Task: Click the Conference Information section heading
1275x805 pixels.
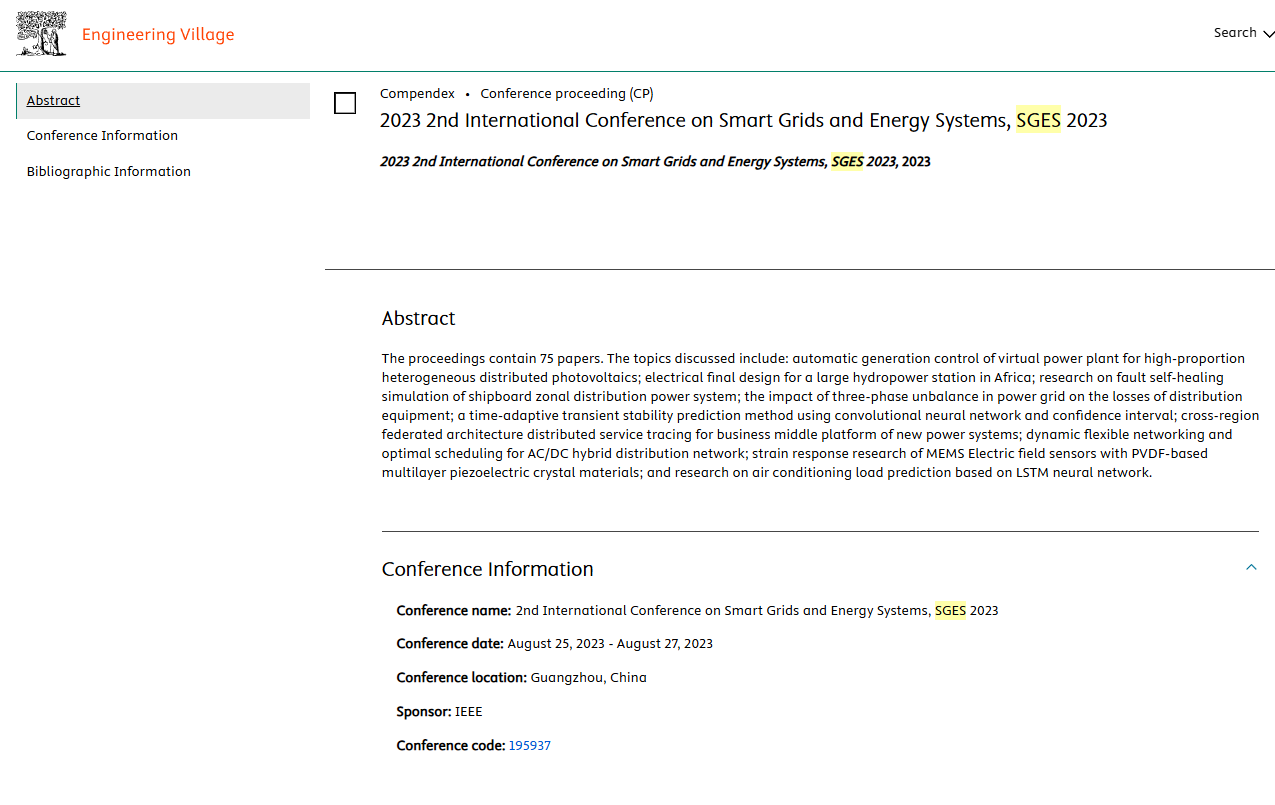Action: coord(488,570)
